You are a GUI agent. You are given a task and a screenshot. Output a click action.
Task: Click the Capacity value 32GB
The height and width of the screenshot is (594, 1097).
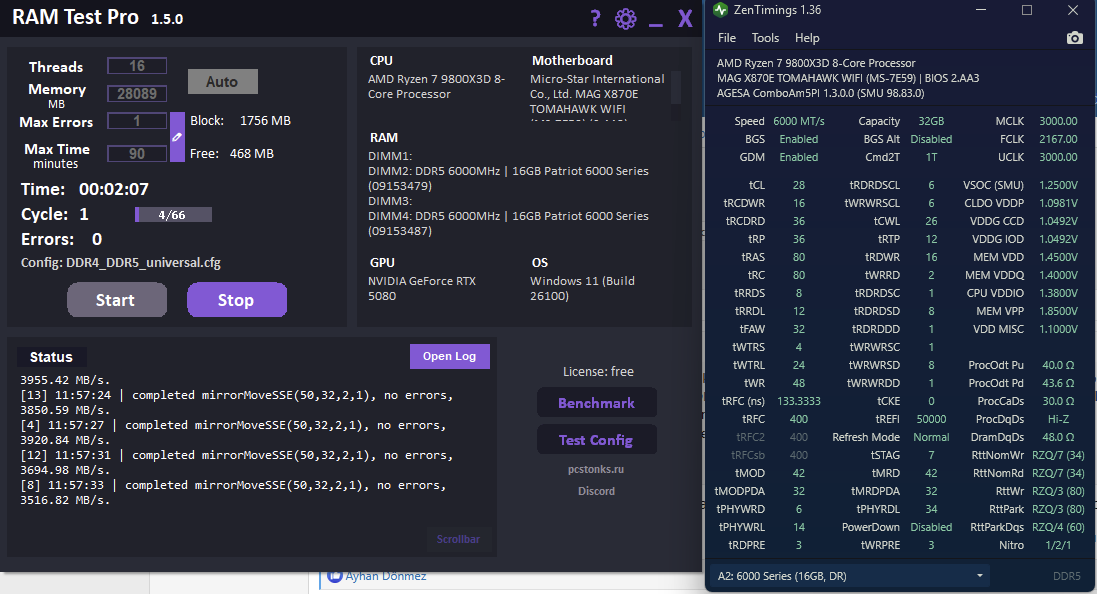click(x=931, y=121)
